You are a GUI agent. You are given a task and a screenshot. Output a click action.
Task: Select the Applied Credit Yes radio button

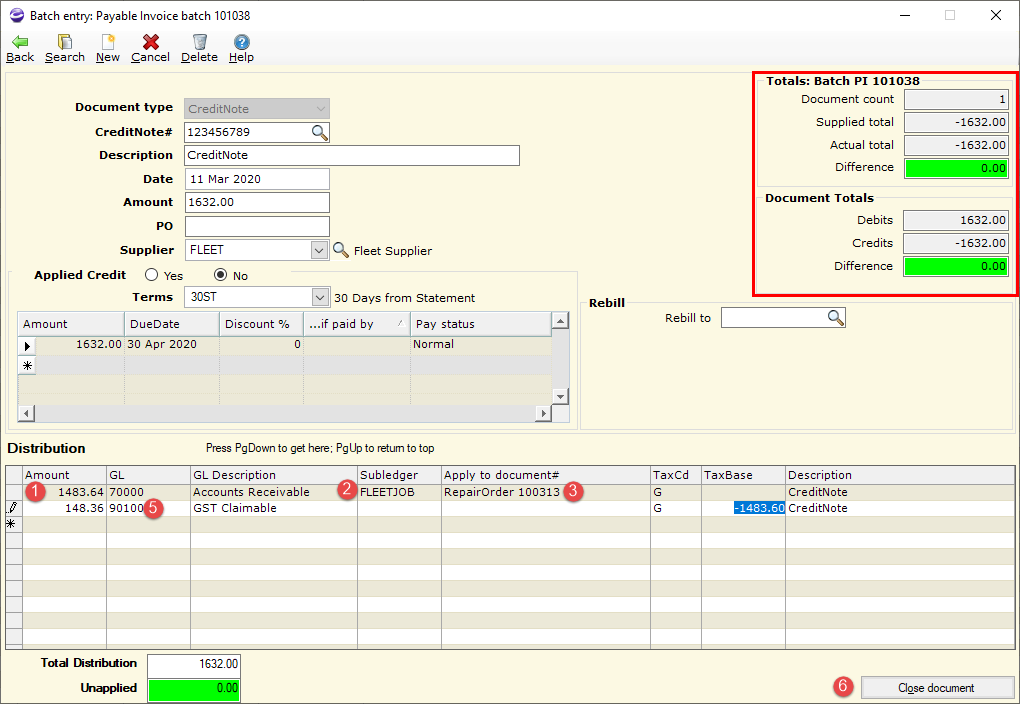click(x=152, y=275)
